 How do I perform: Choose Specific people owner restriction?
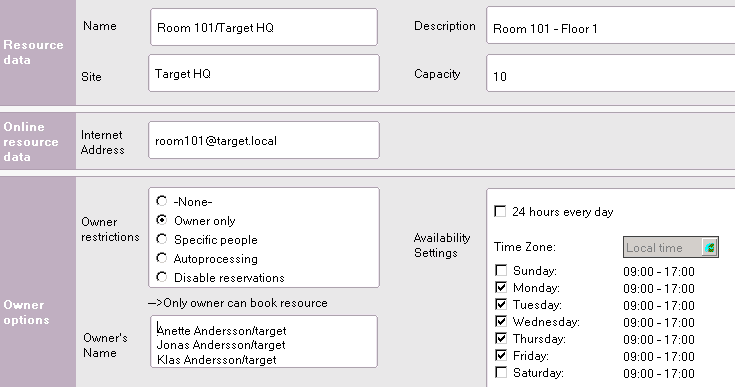pos(162,239)
